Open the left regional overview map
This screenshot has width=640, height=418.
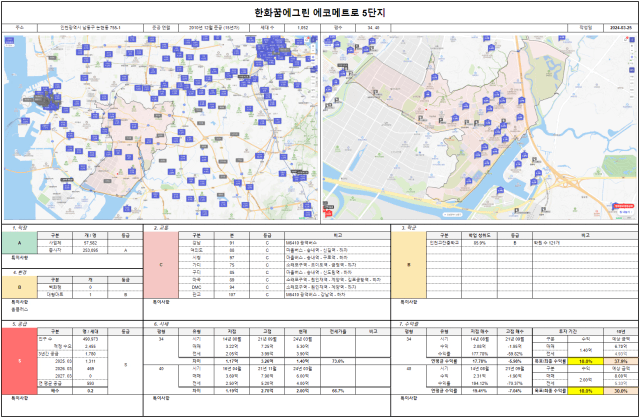coord(161,127)
